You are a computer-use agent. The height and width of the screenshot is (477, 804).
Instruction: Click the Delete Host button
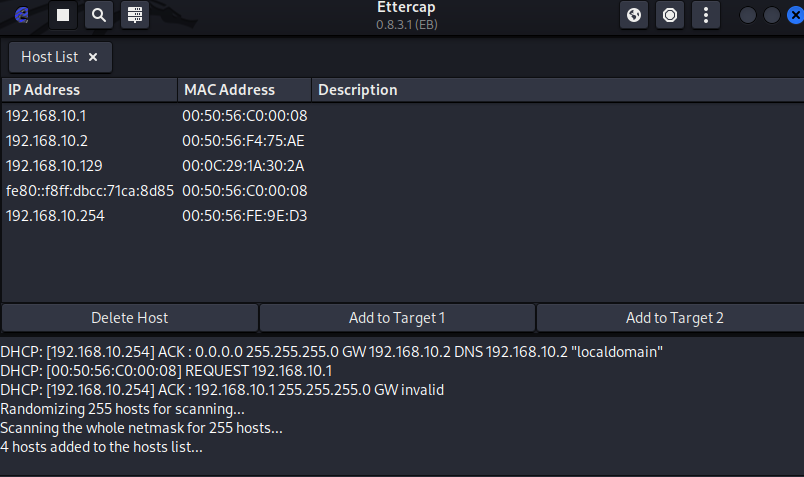point(130,318)
